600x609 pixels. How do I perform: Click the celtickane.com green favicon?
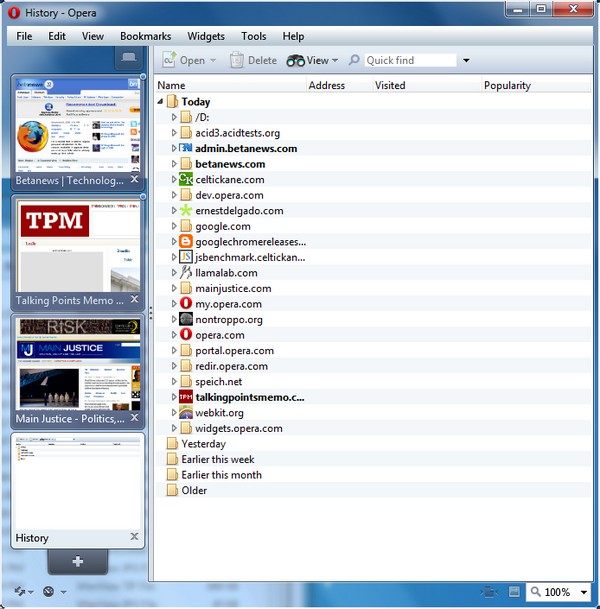coord(186,179)
